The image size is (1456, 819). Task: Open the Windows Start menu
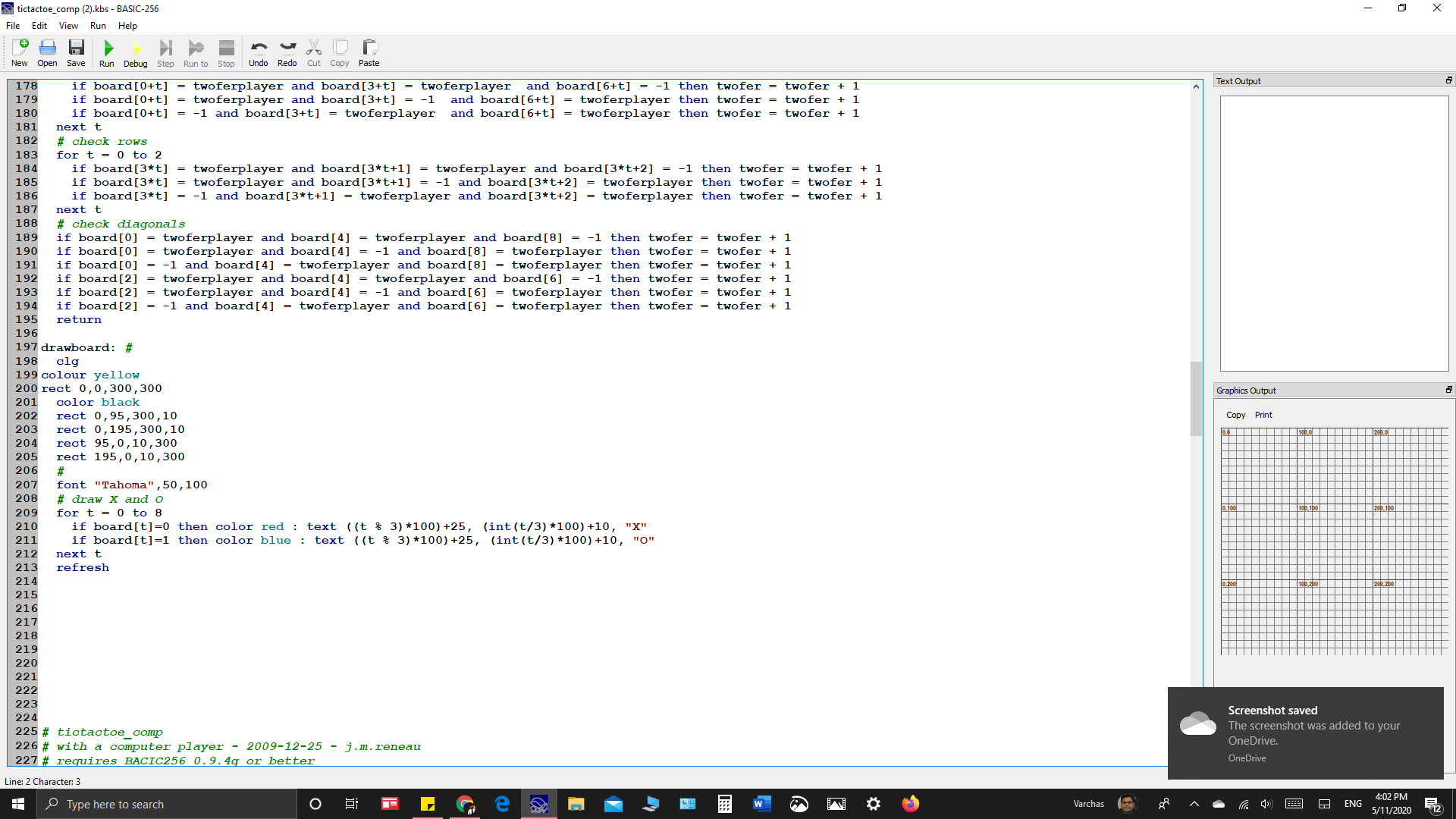[x=18, y=804]
